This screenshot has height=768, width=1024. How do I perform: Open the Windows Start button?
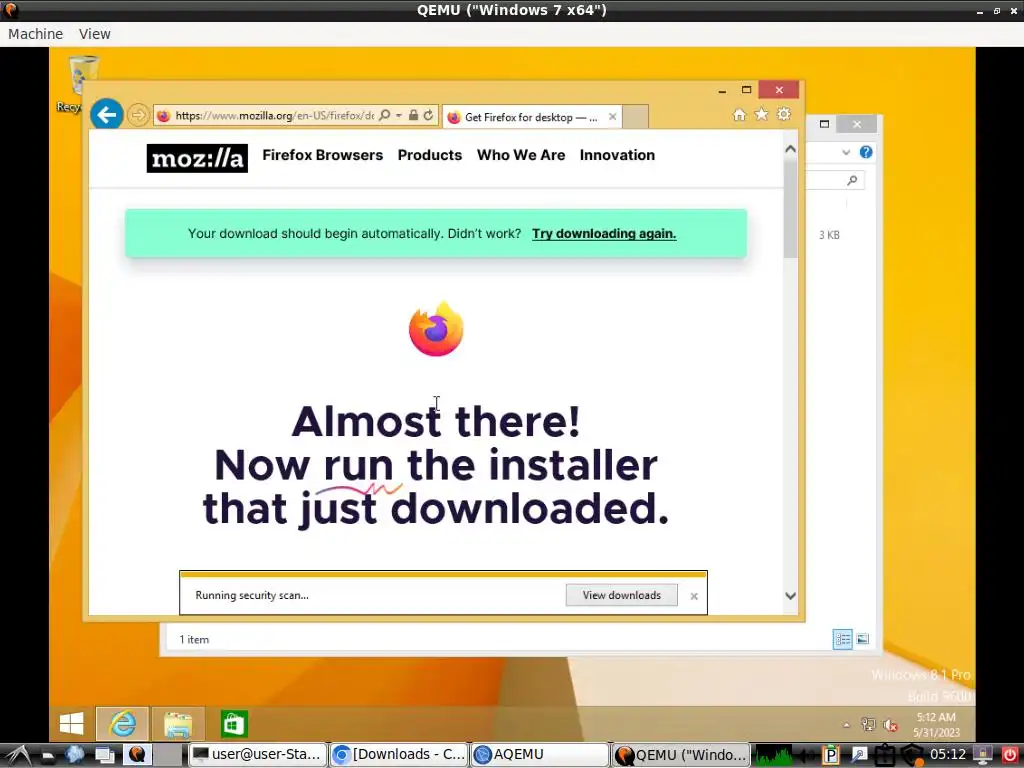(x=71, y=724)
